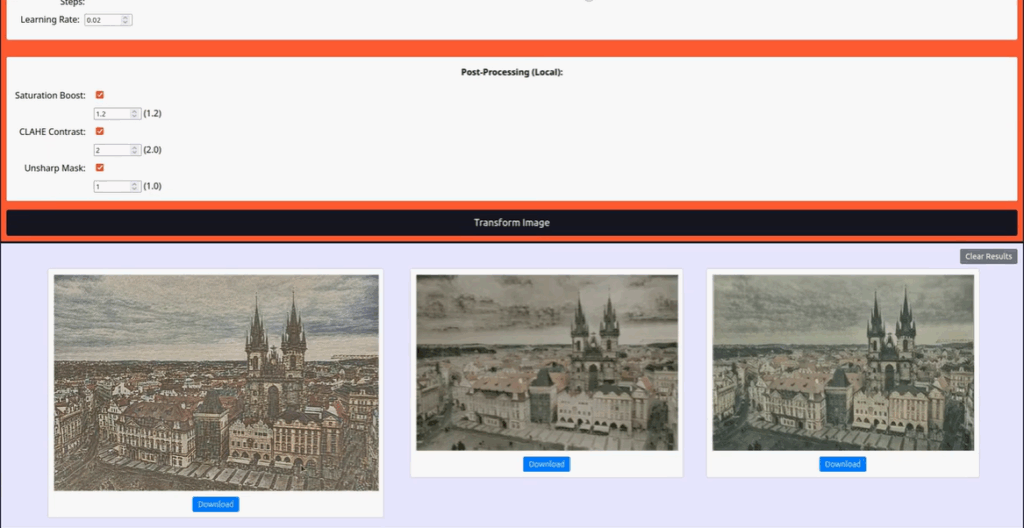1024x528 pixels.
Task: Toggle the CLAHE Contrast checkbox
Action: [100, 131]
